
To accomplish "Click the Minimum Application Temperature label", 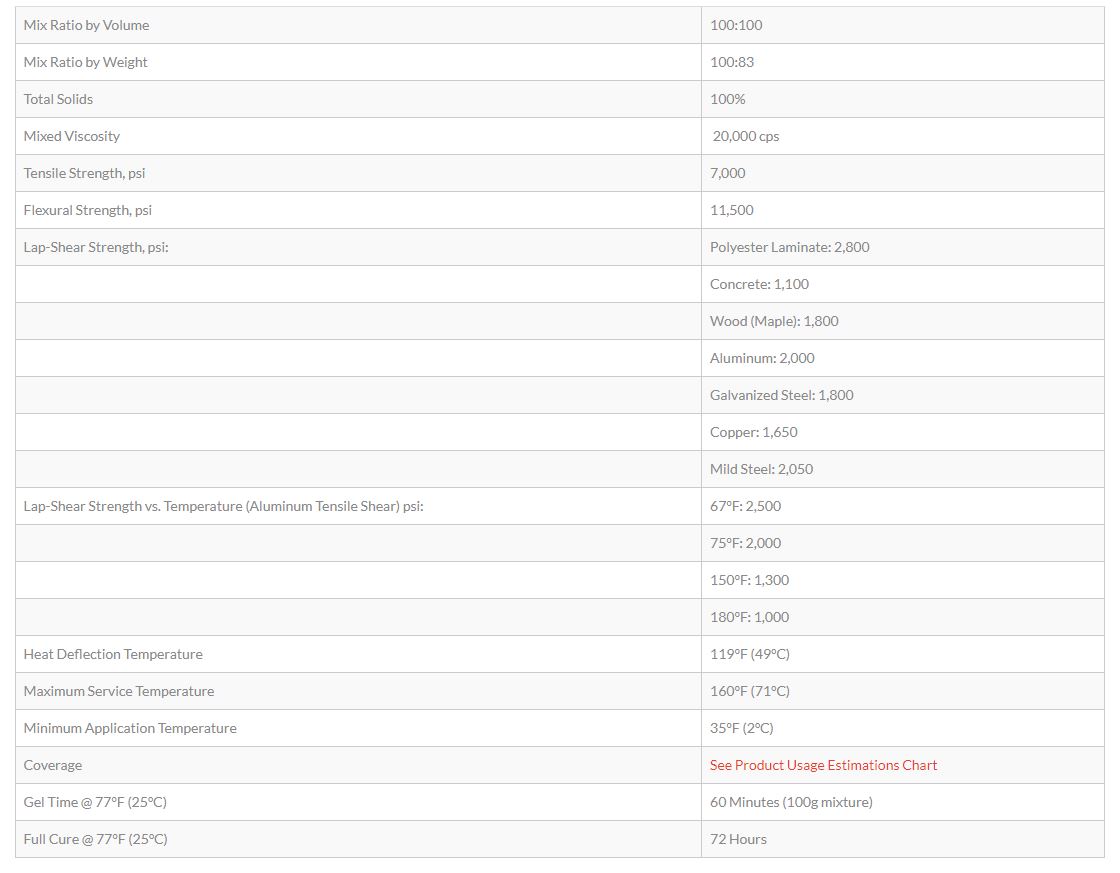I will (x=130, y=728).
